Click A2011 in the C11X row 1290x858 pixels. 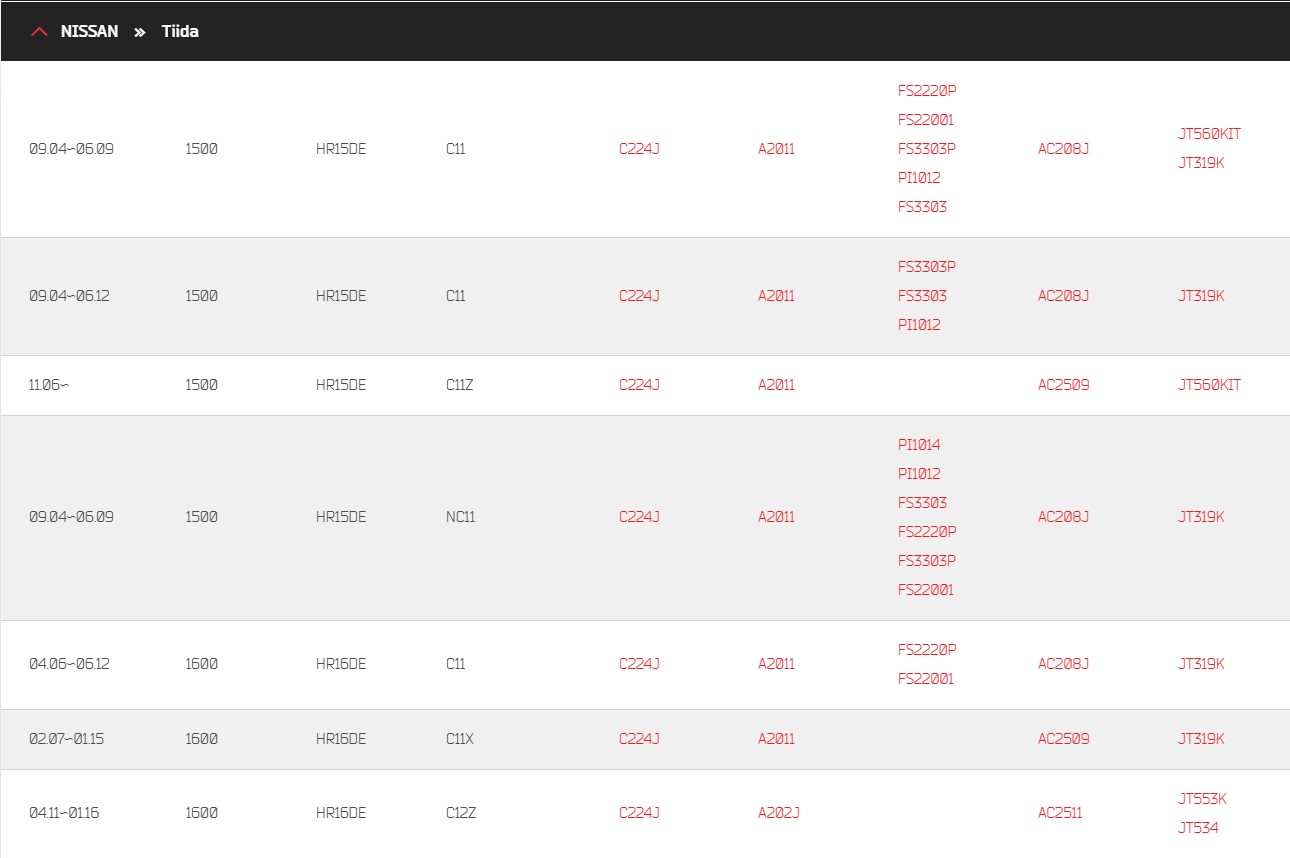tap(776, 739)
